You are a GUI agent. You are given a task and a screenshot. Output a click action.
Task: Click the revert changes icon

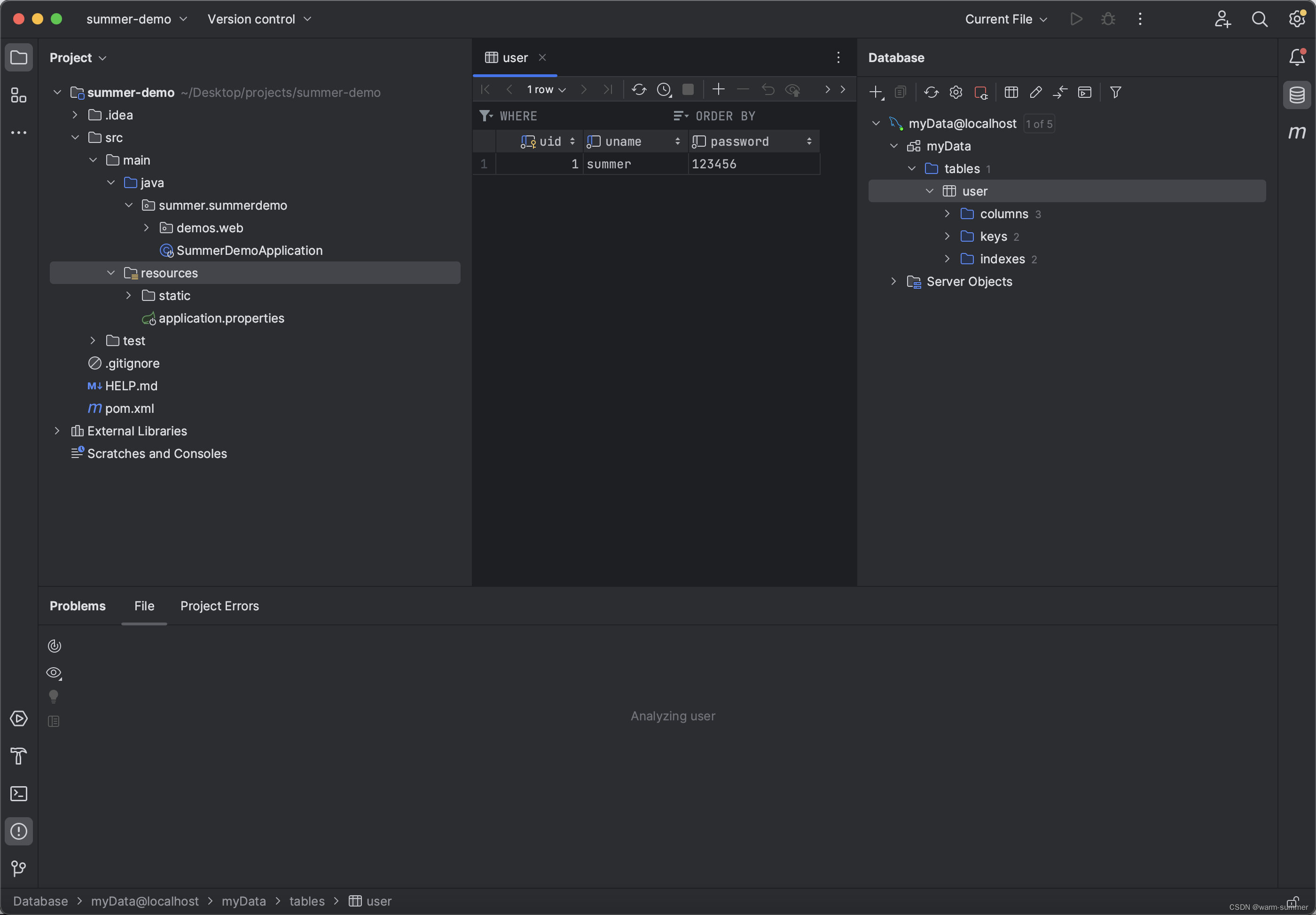click(x=767, y=91)
